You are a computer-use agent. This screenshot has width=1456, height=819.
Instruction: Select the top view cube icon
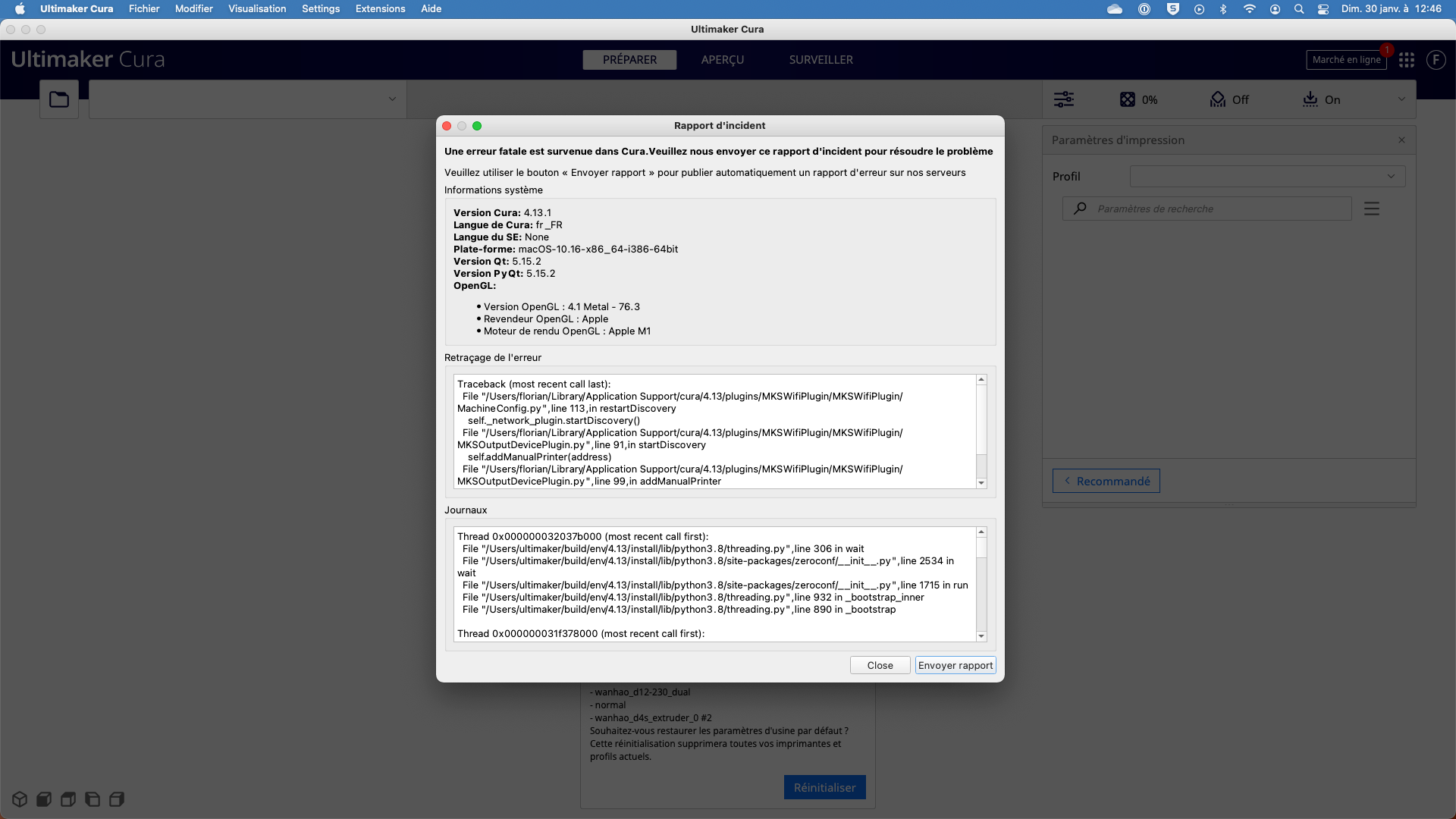pyautogui.click(x=68, y=799)
